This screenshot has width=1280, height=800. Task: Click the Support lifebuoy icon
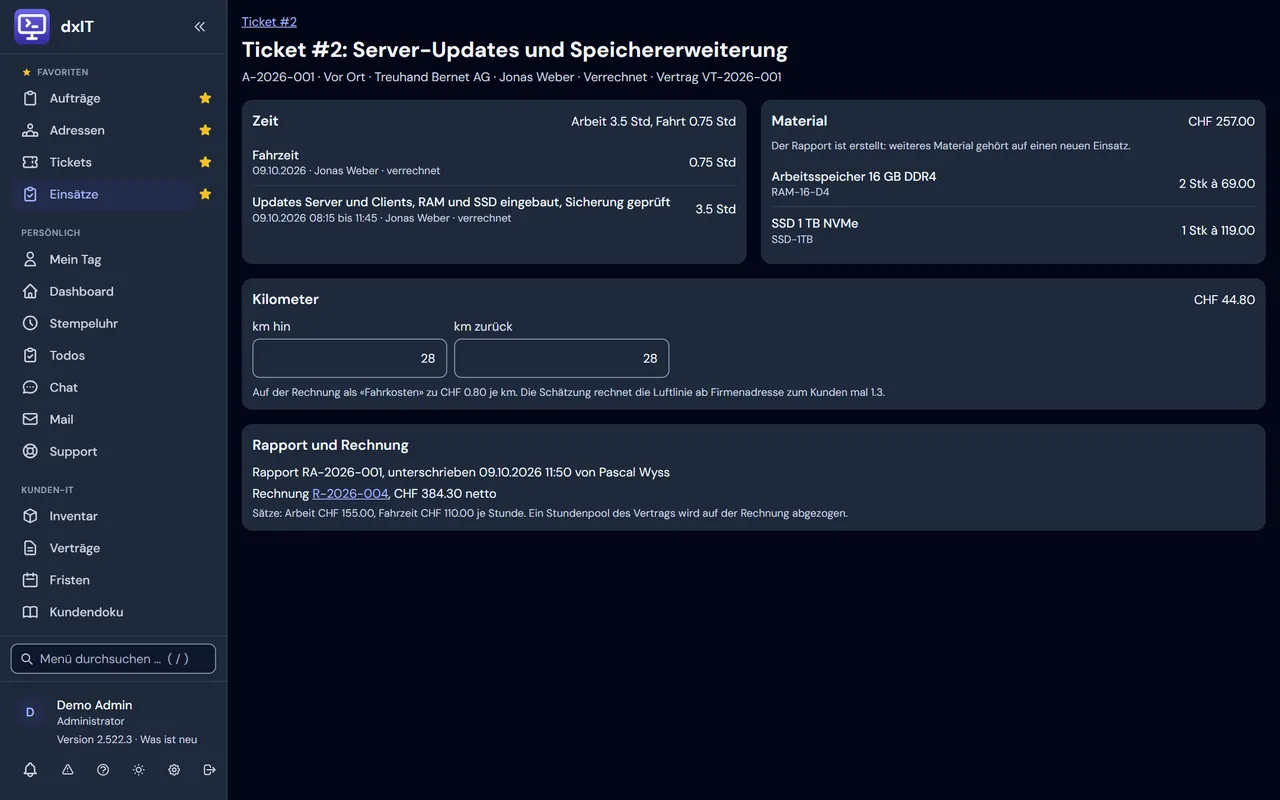[x=30, y=451]
